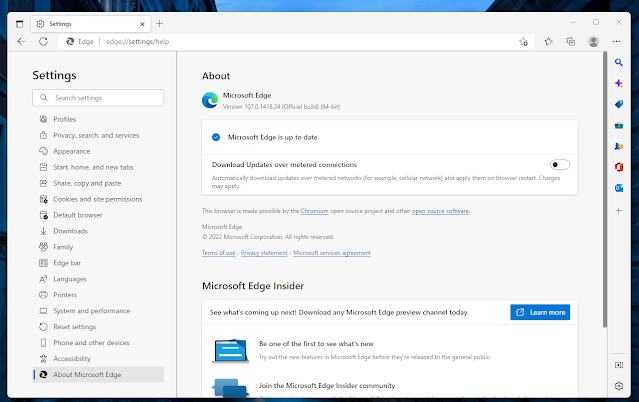Go back with the back arrow
This screenshot has height=402, width=639.
(x=22, y=41)
